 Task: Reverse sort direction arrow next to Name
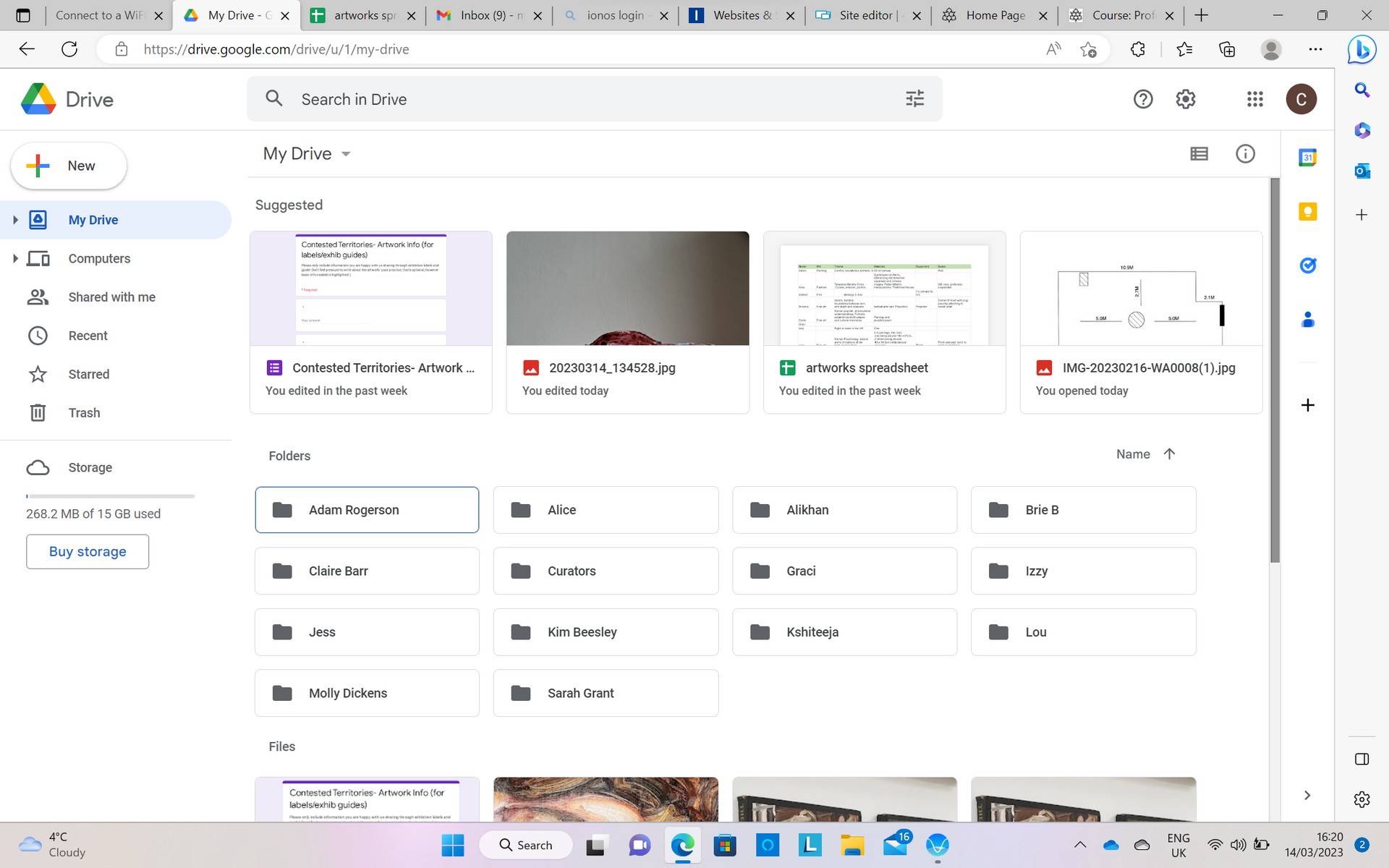click(x=1169, y=454)
